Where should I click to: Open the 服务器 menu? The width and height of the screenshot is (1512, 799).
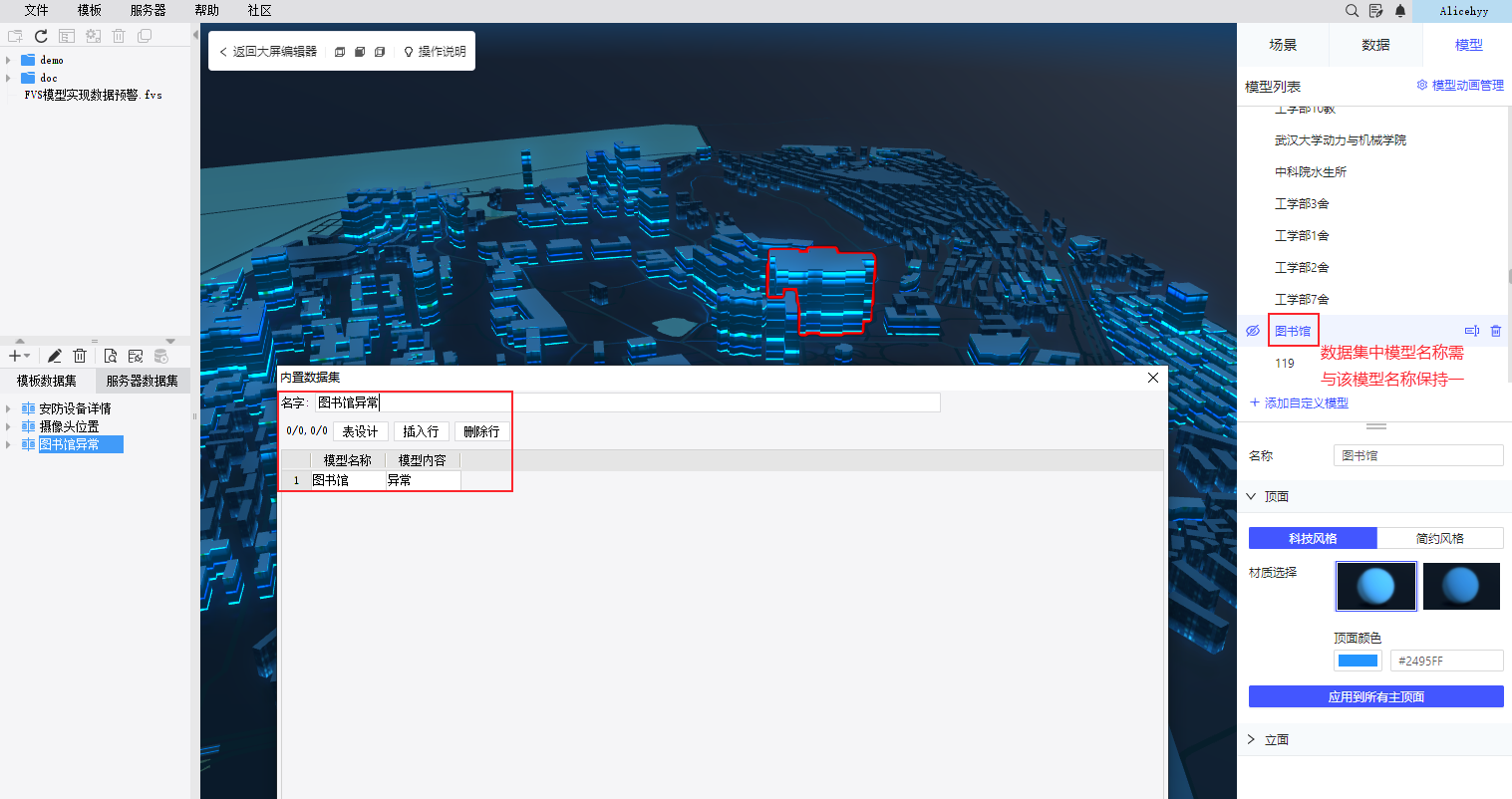pos(149,11)
